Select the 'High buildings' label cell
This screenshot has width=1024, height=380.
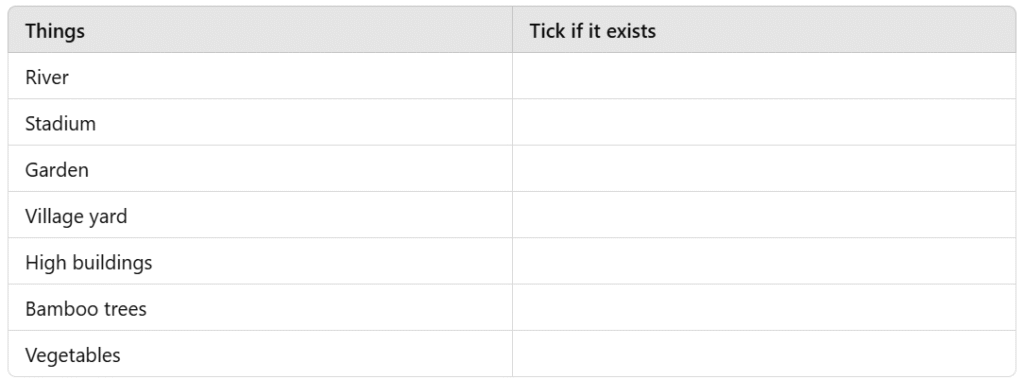coord(260,262)
